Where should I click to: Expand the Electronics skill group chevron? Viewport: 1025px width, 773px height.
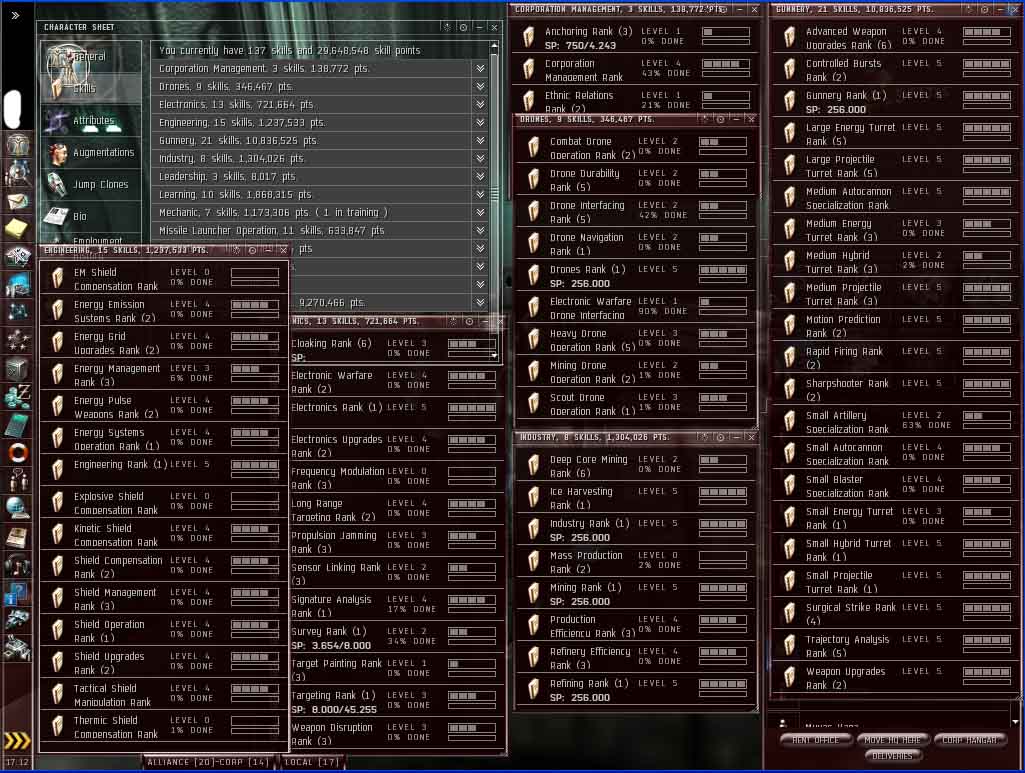480,105
